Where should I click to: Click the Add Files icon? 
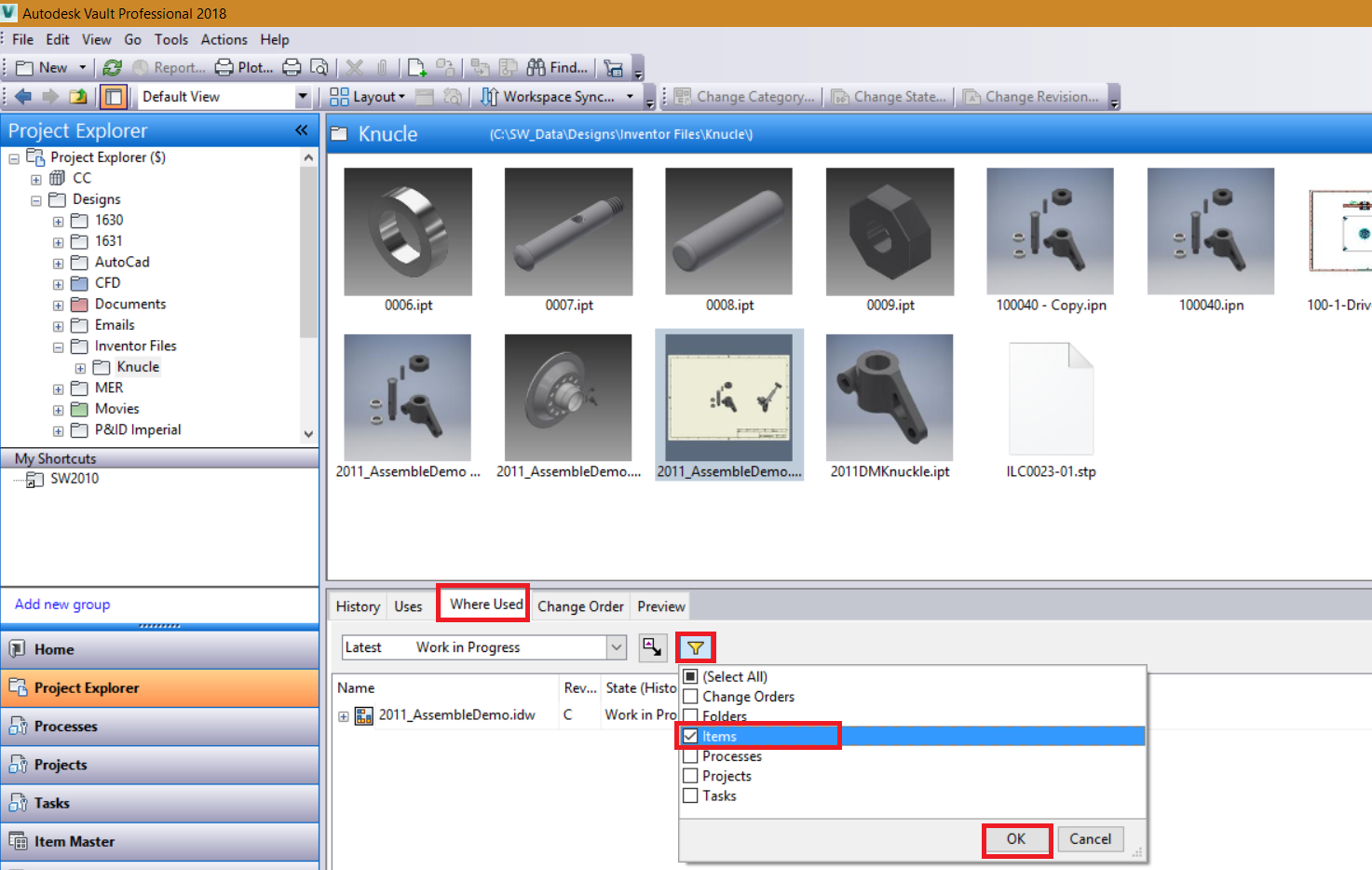point(416,67)
